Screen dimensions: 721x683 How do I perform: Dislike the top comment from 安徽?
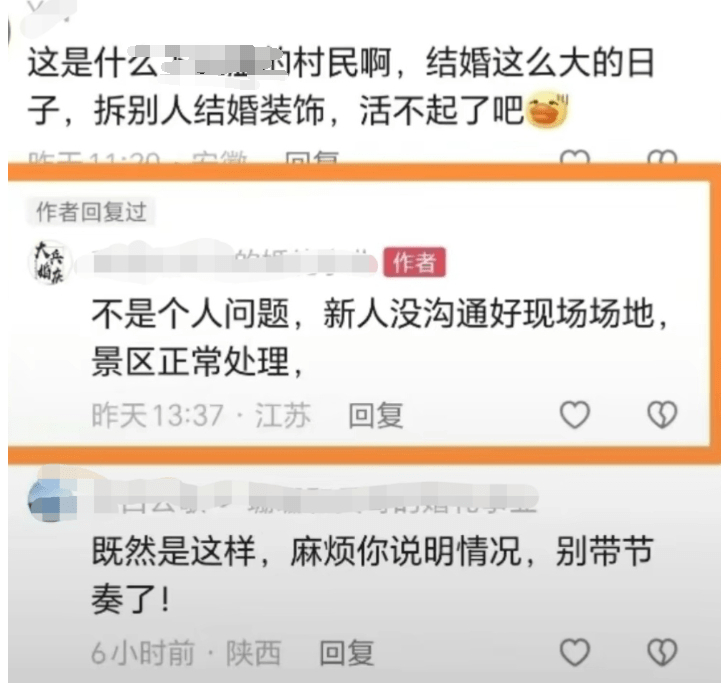tap(662, 157)
